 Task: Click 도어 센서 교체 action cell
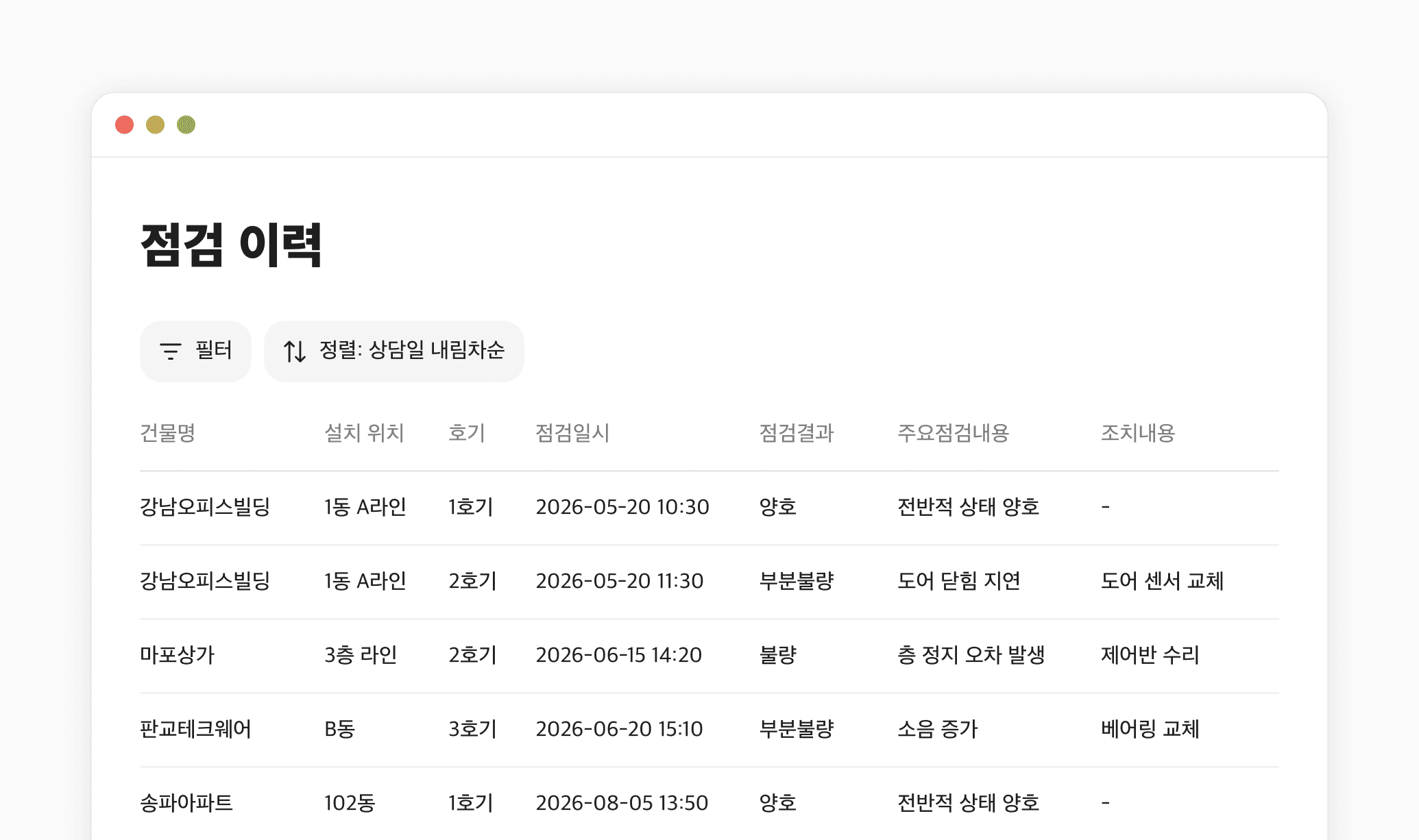tap(1162, 581)
